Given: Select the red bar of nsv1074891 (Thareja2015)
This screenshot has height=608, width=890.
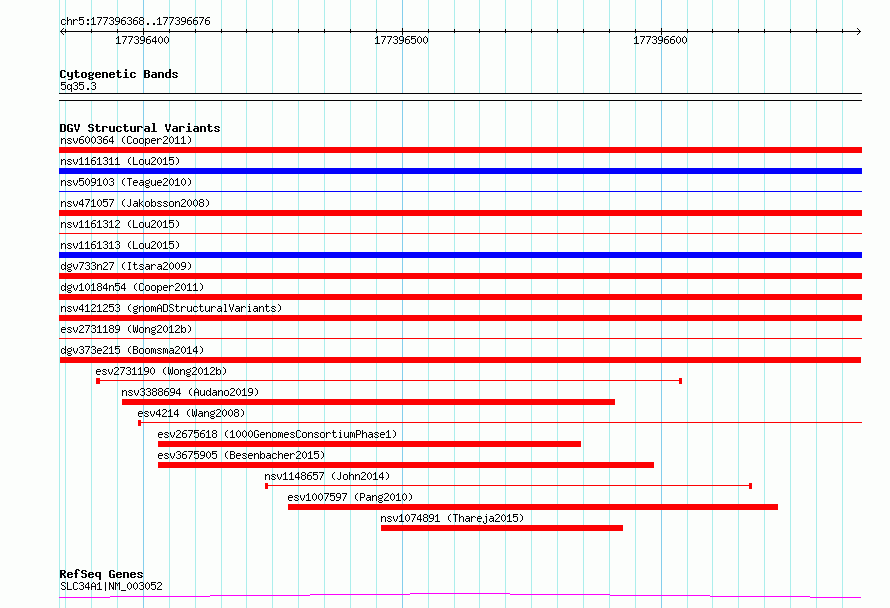Looking at the screenshot, I should coord(502,528).
